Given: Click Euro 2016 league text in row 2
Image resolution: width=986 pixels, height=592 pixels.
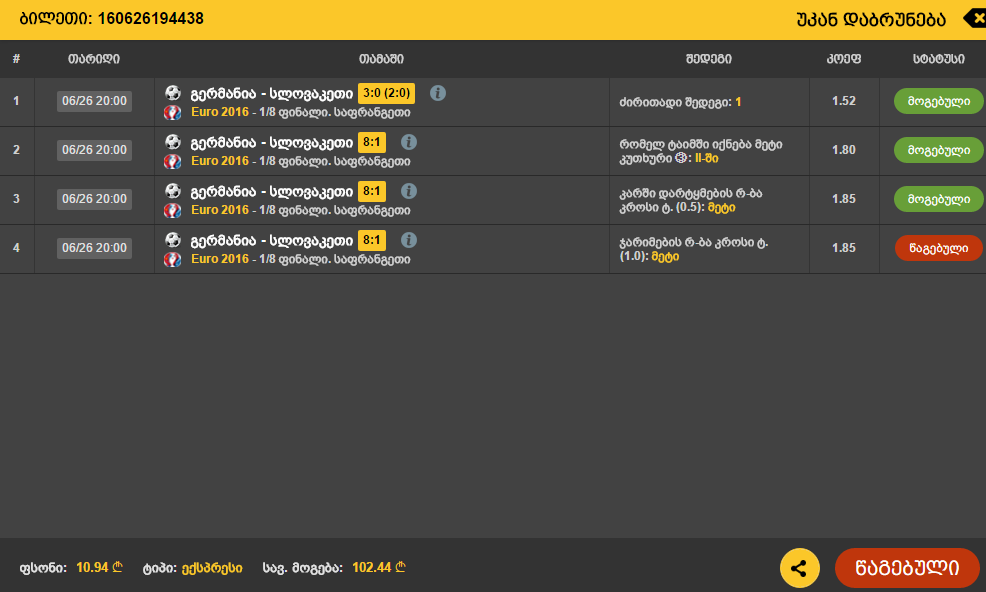Looking at the screenshot, I should [219, 162].
